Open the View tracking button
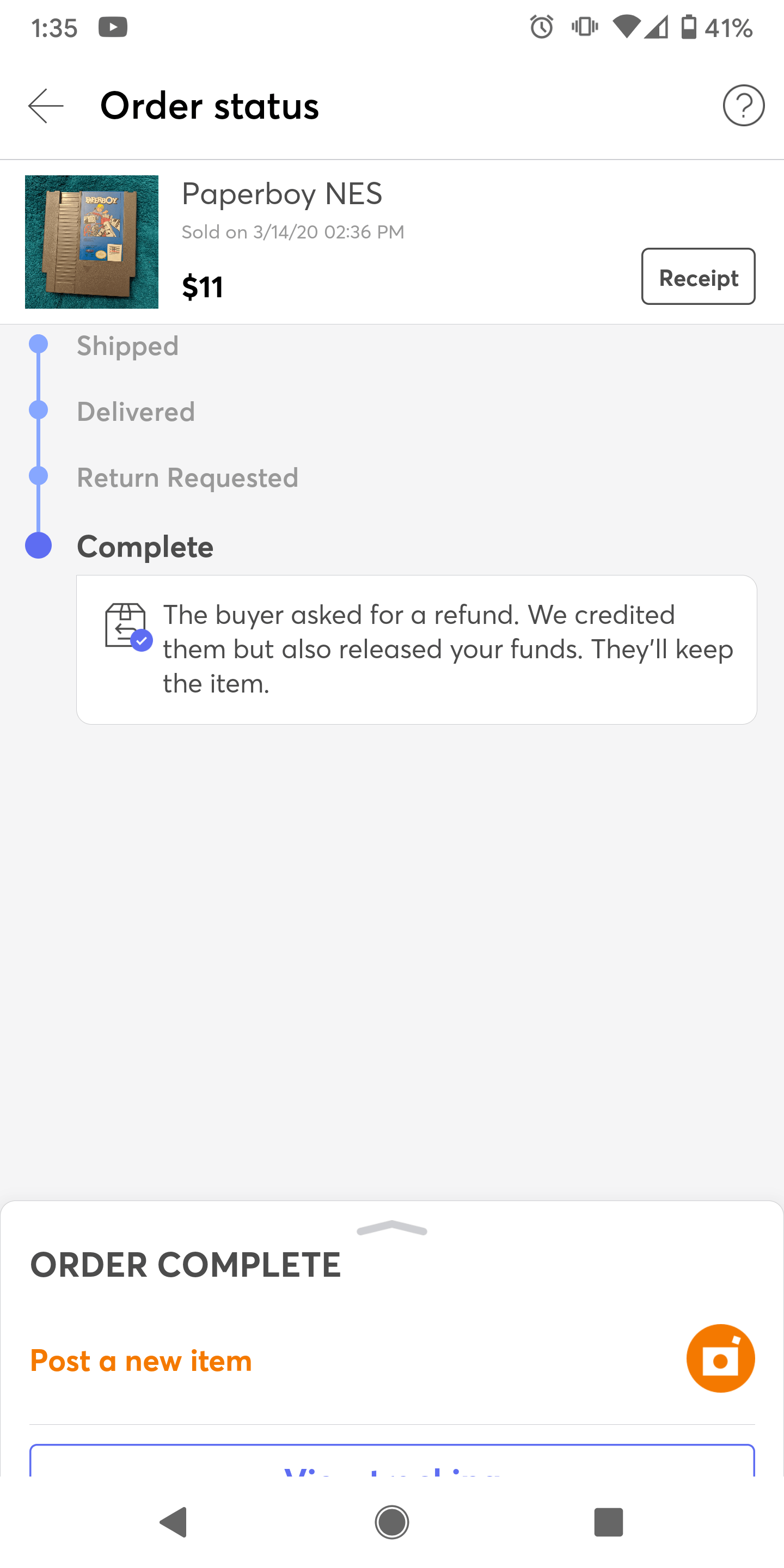Image resolution: width=784 pixels, height=1568 pixels. (x=392, y=1473)
